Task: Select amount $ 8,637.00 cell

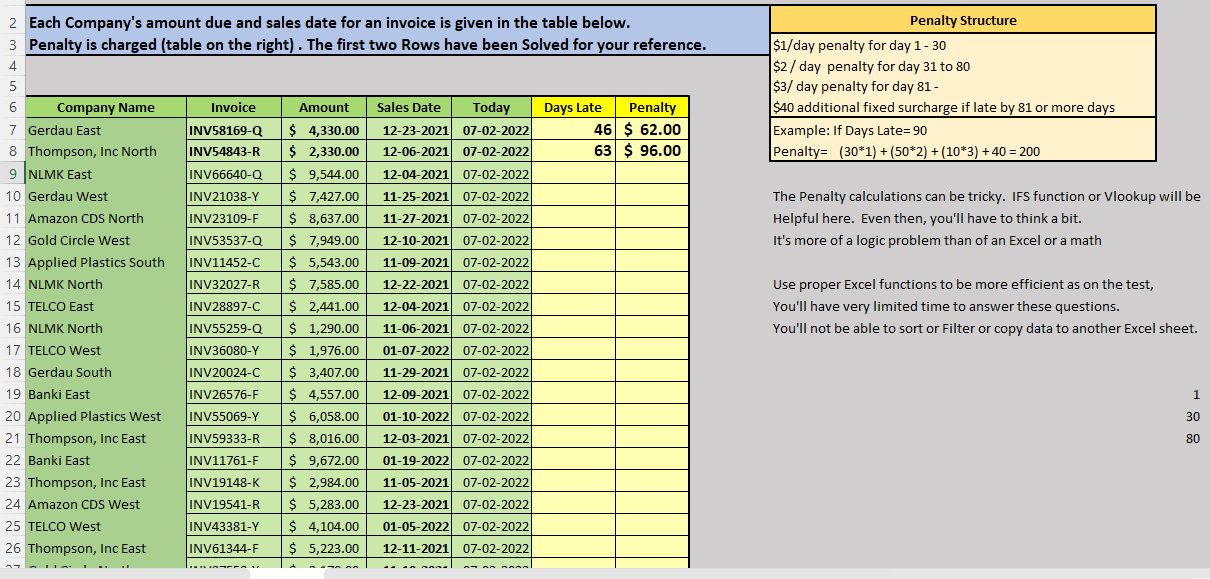Action: tap(324, 218)
